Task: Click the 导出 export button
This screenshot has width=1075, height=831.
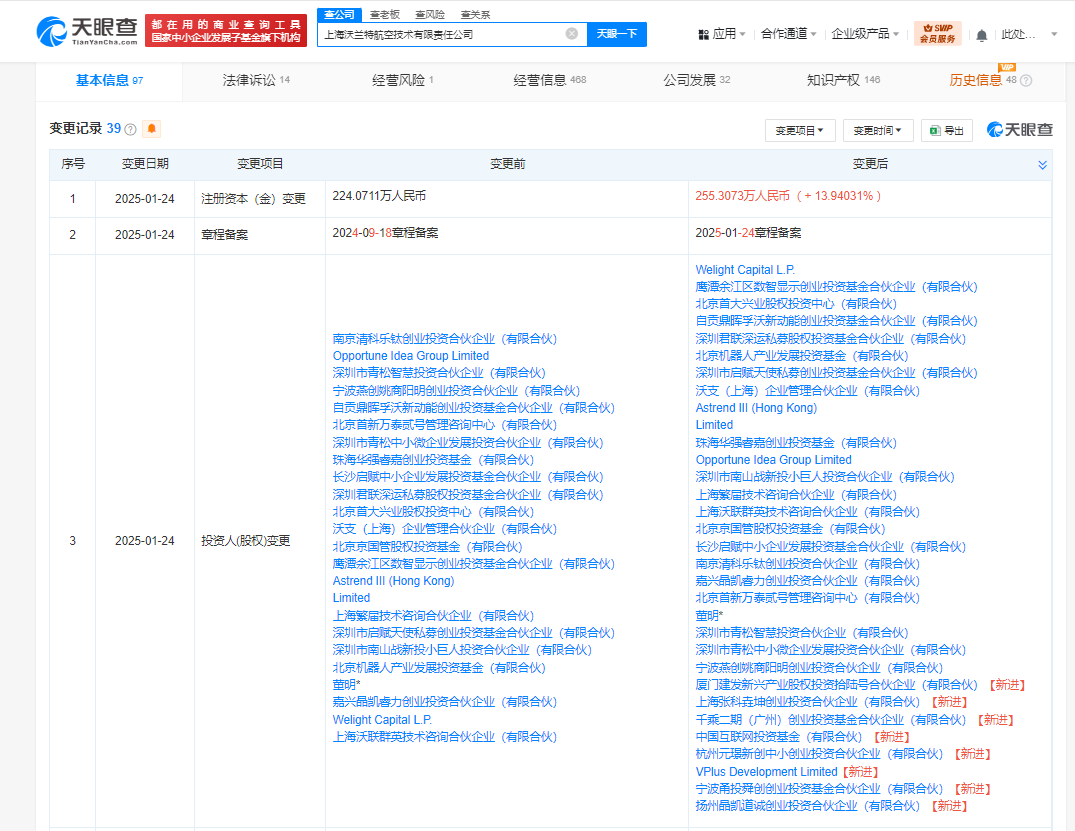Action: (x=947, y=130)
